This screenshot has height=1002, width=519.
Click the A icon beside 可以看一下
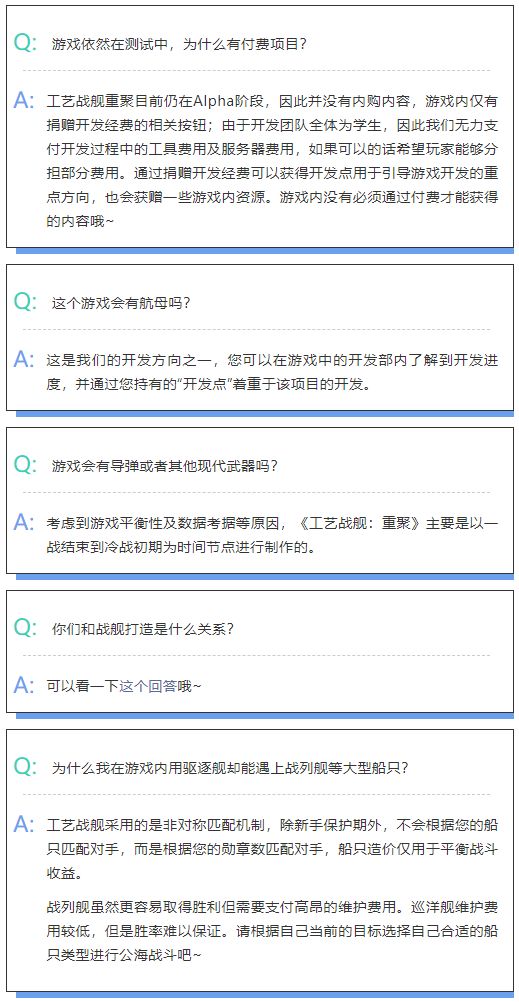24,686
